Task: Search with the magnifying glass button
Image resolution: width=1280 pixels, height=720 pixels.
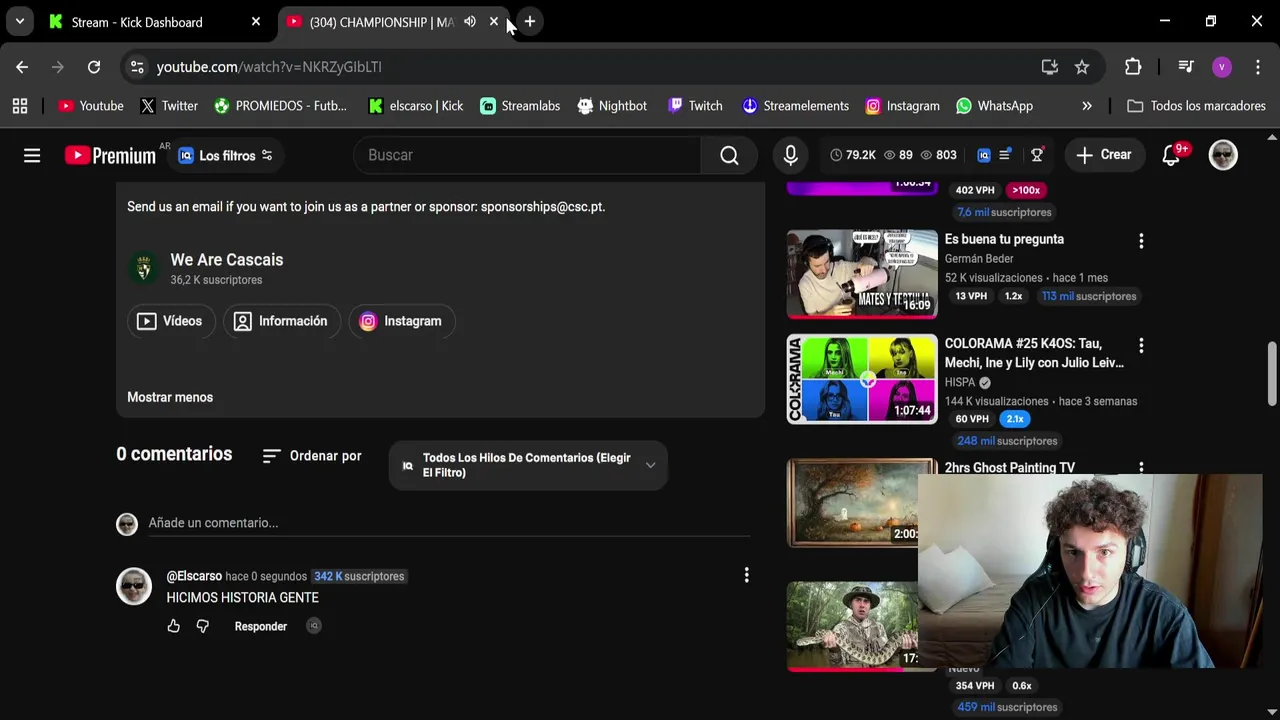Action: (x=729, y=155)
